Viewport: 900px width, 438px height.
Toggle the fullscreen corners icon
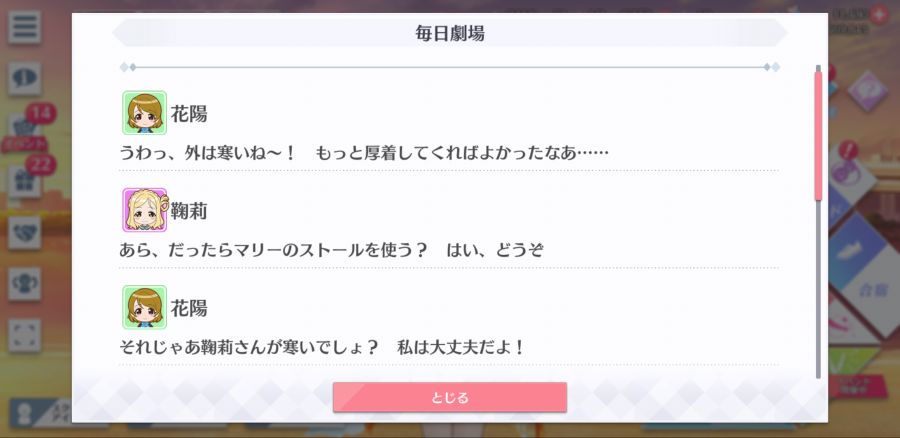click(x=24, y=335)
